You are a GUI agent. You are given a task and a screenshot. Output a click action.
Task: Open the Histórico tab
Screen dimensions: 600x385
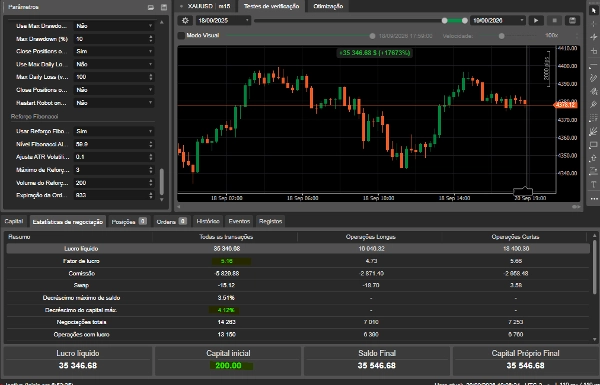(207, 221)
